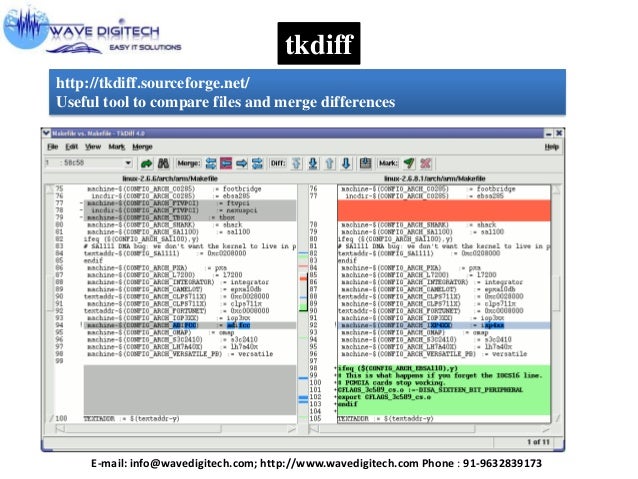Viewport: 638px width, 479px height.
Task: Select the right-arrow merge choice icon
Action: click(x=242, y=164)
